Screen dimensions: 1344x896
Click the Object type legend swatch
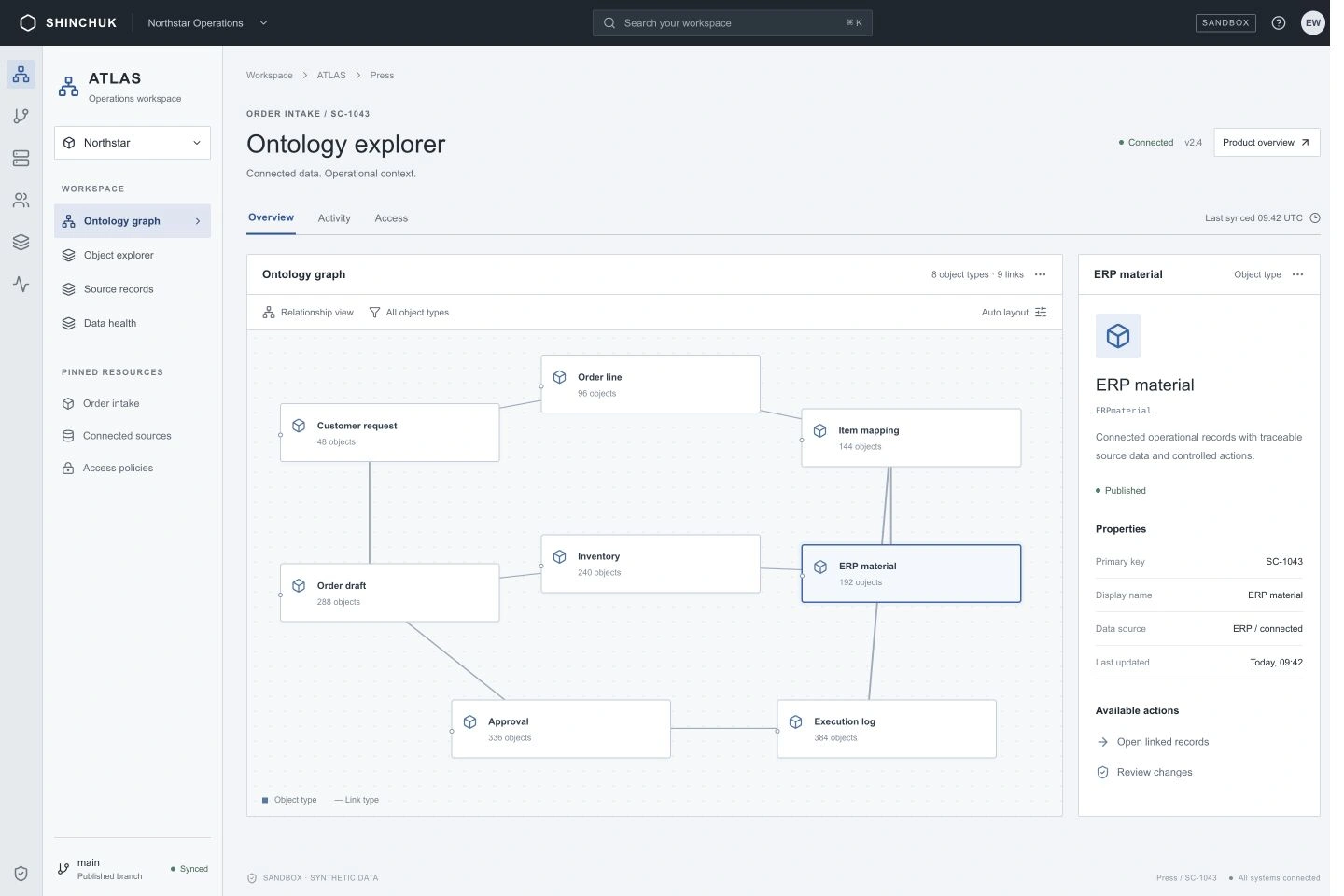click(265, 800)
